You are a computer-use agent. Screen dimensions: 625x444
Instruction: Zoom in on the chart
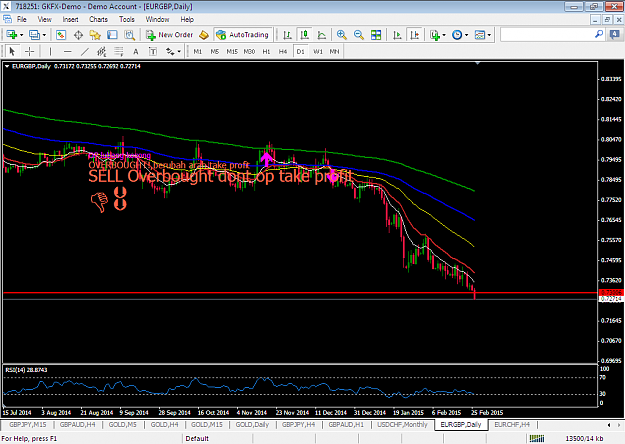pos(341,35)
